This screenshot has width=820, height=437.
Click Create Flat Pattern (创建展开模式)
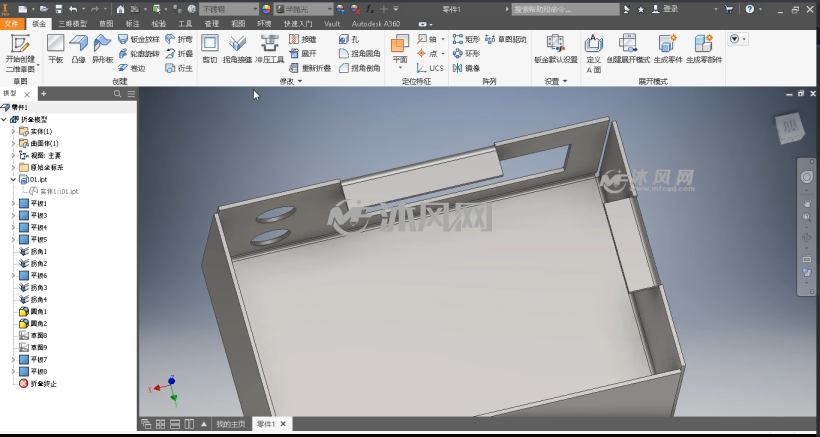tap(628, 49)
